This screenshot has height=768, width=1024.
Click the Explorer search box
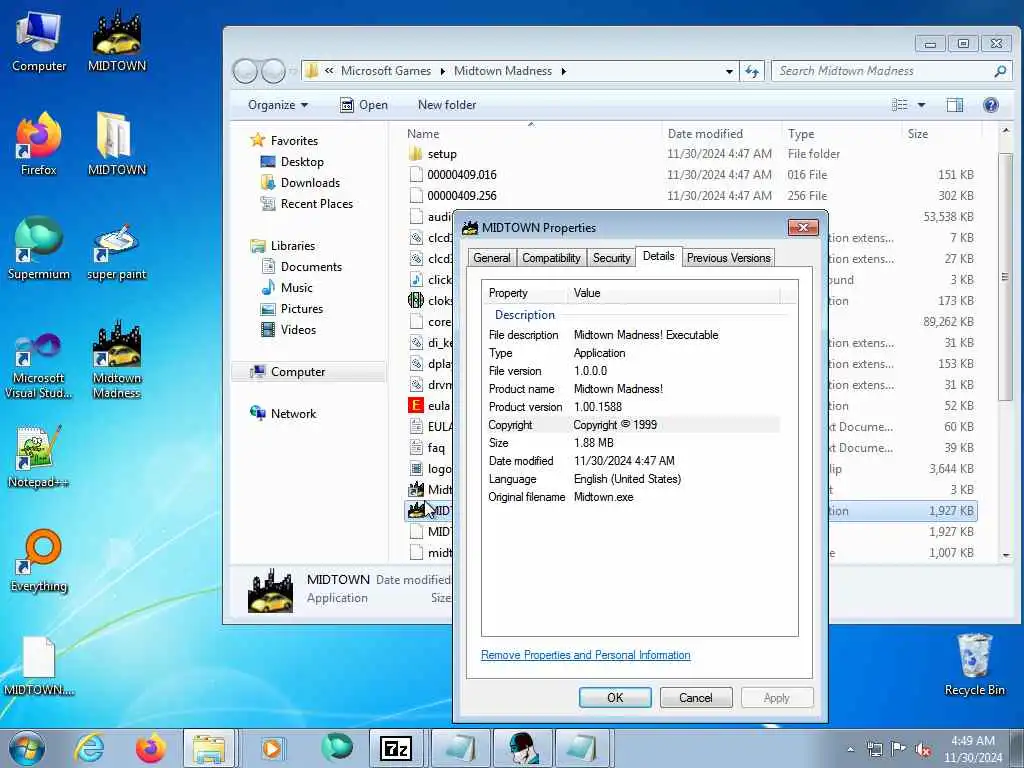click(x=890, y=71)
